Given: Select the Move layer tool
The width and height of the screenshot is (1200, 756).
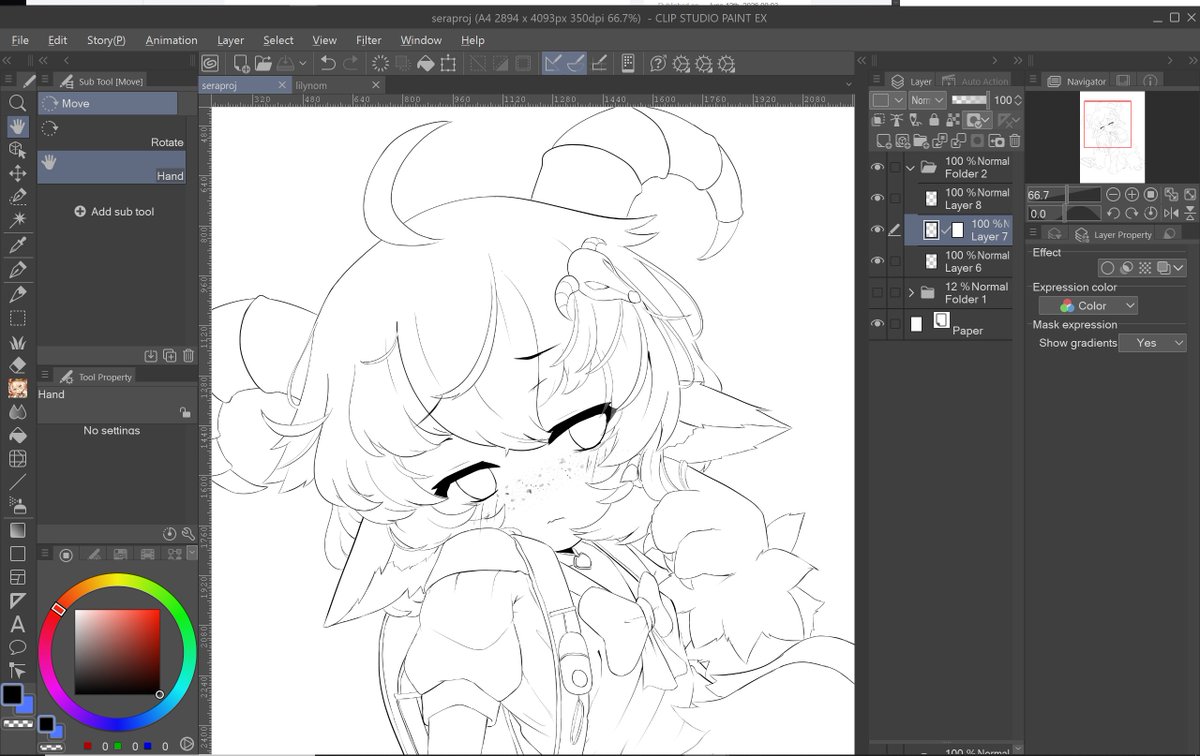Looking at the screenshot, I should point(17,174).
